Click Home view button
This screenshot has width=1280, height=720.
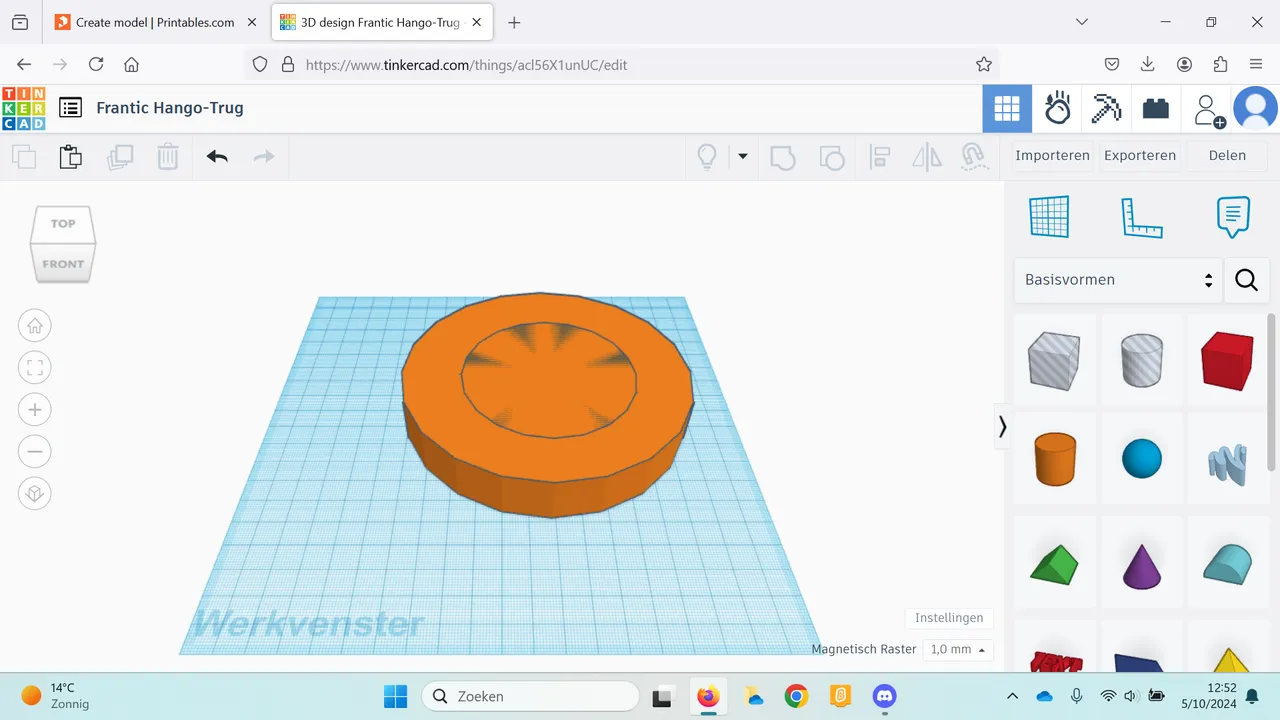pos(35,325)
